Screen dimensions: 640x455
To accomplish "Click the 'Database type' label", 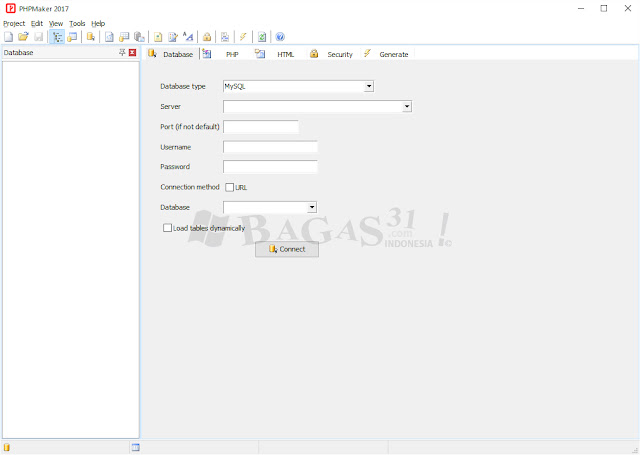I will point(183,87).
